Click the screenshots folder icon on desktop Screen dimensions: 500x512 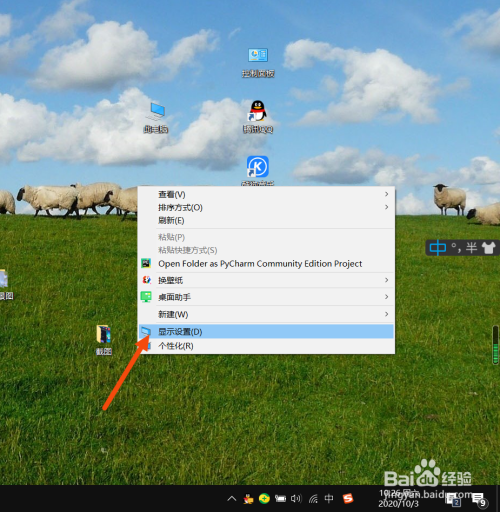point(104,340)
